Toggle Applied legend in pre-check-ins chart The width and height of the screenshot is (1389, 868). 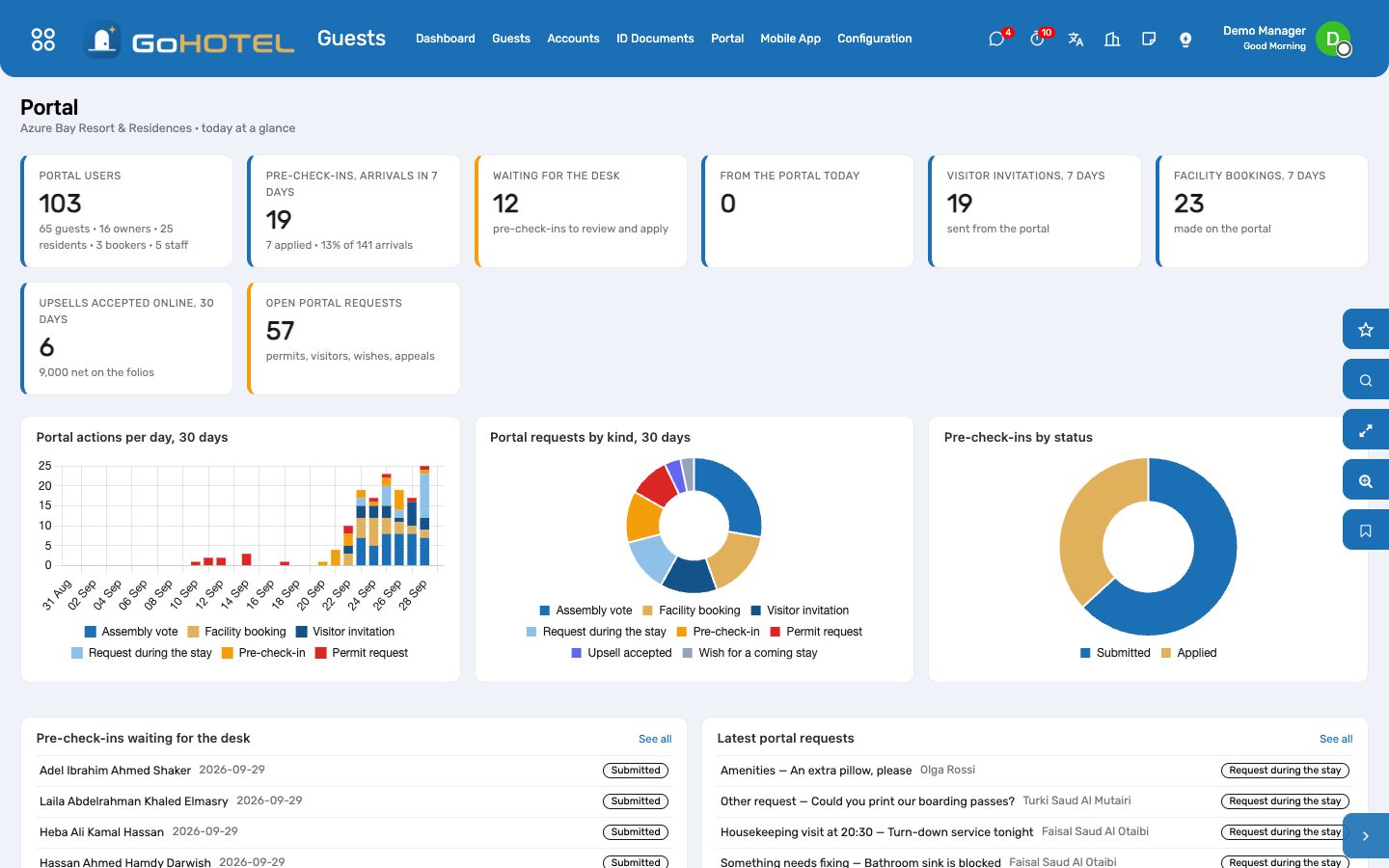coord(1188,653)
